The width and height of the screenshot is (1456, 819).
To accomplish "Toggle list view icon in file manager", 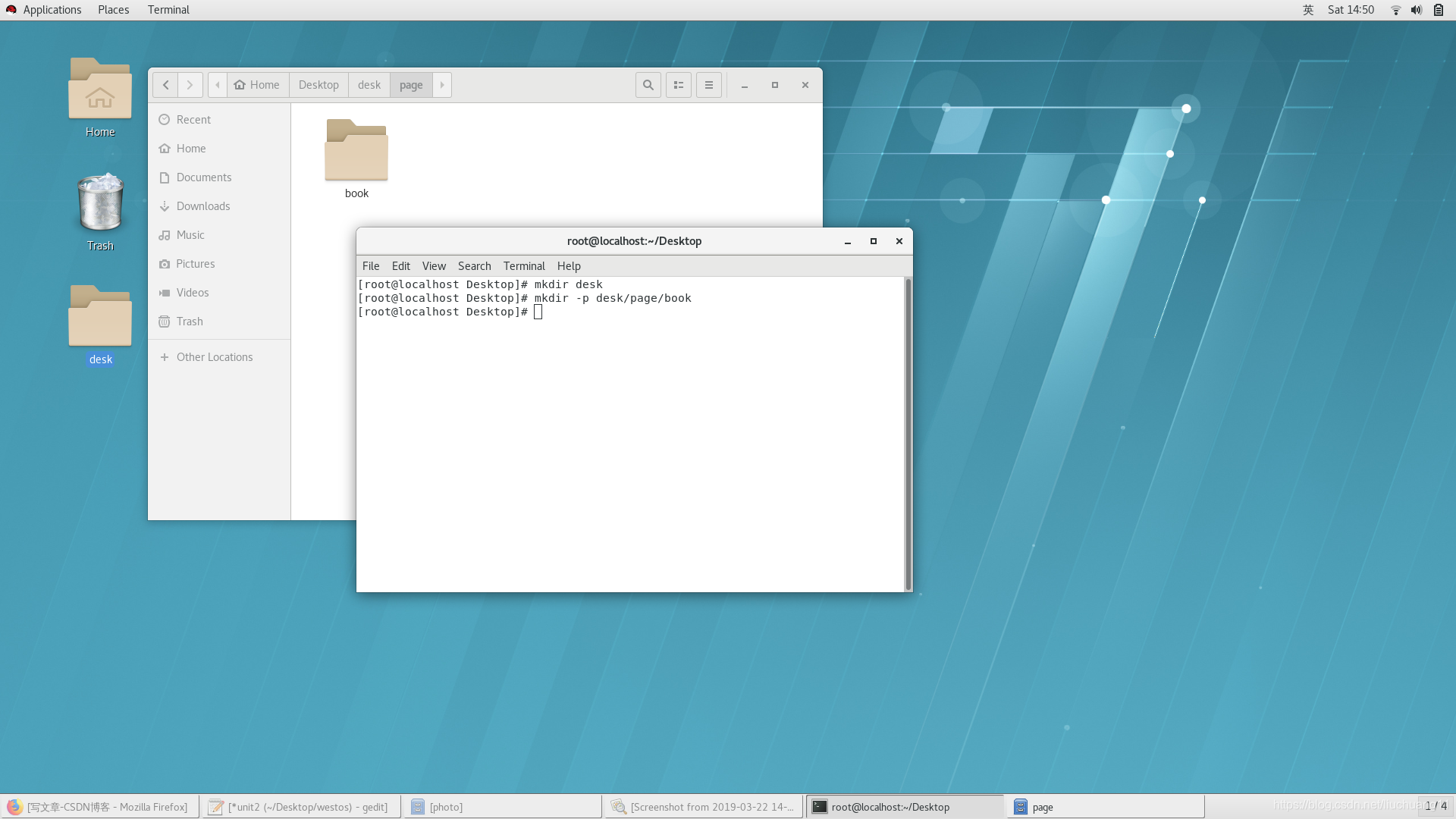I will 679,85.
